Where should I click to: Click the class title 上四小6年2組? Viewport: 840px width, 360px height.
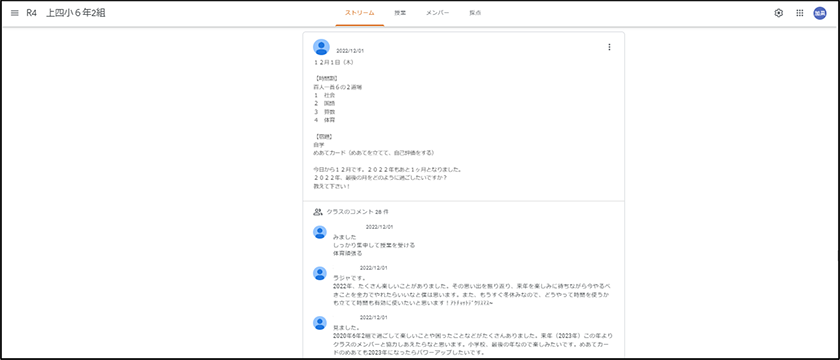(76, 13)
